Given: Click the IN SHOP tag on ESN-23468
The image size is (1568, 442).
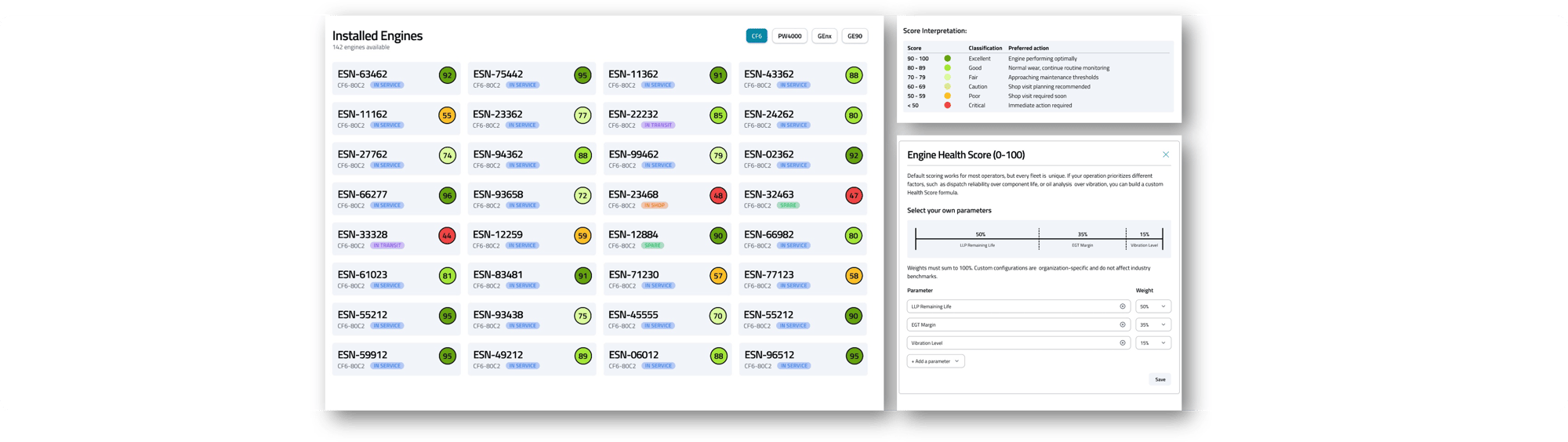Looking at the screenshot, I should click(x=655, y=205).
